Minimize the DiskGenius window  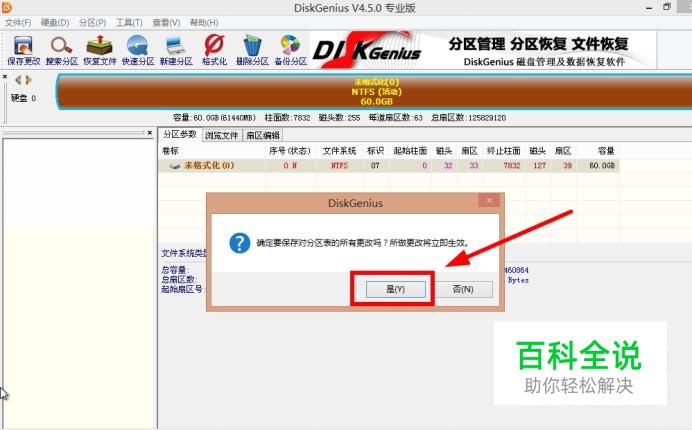click(x=649, y=8)
